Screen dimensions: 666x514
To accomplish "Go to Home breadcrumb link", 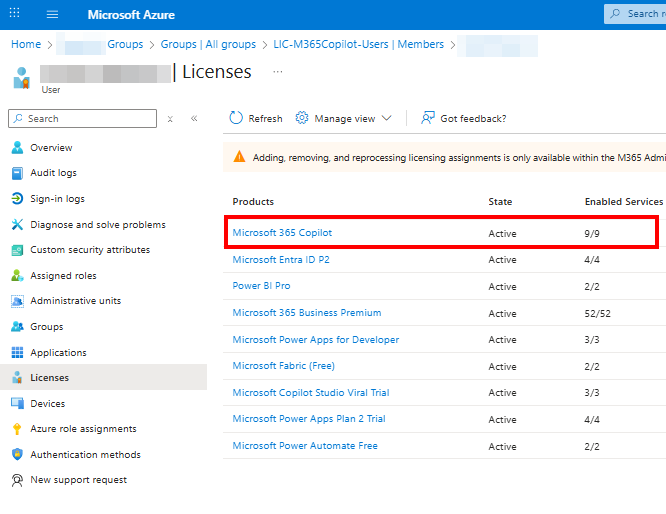I will tap(26, 44).
